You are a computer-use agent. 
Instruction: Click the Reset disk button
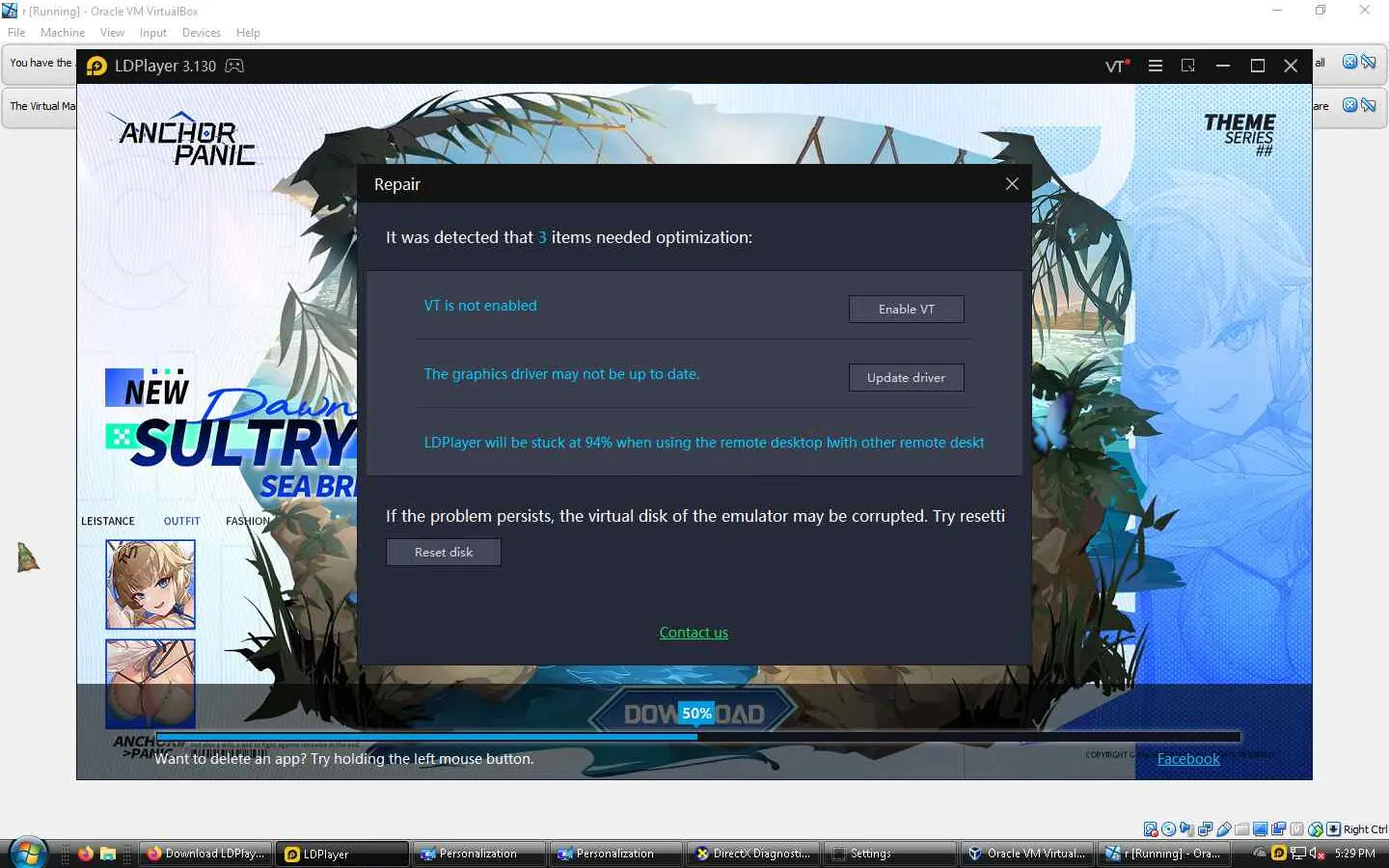444,552
